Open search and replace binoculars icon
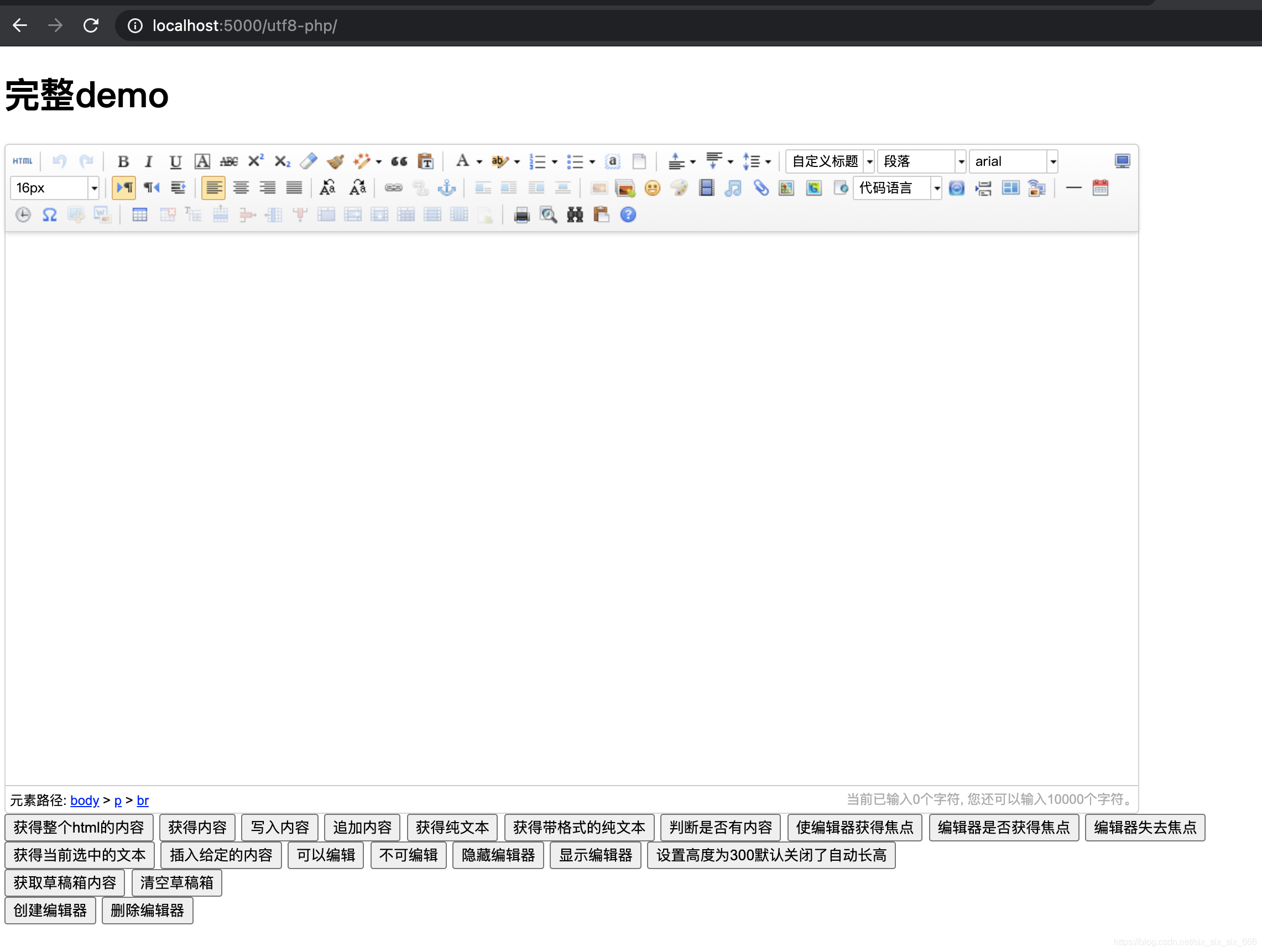Screen dimensions: 1262x952 pyautogui.click(x=575, y=215)
